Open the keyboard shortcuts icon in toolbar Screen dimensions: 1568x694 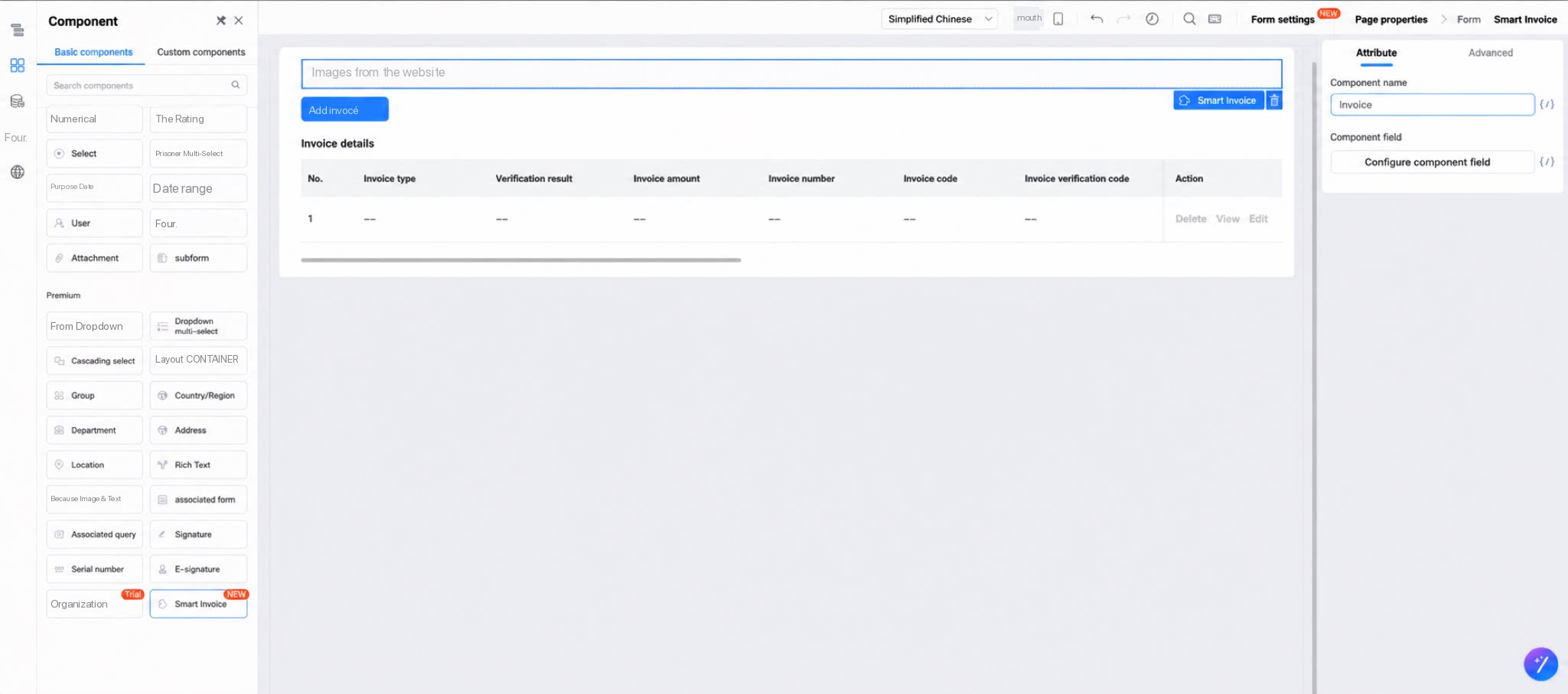pos(1214,19)
